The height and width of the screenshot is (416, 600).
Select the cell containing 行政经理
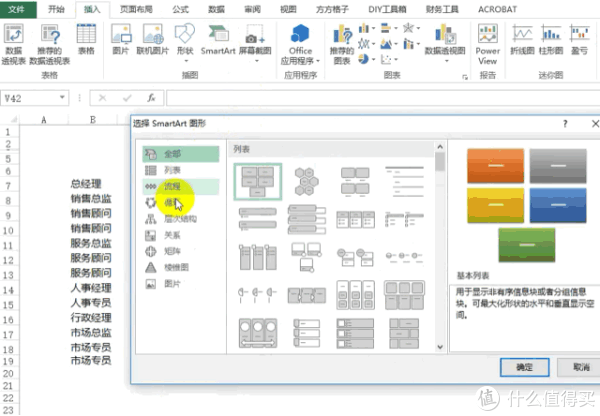click(x=92, y=318)
